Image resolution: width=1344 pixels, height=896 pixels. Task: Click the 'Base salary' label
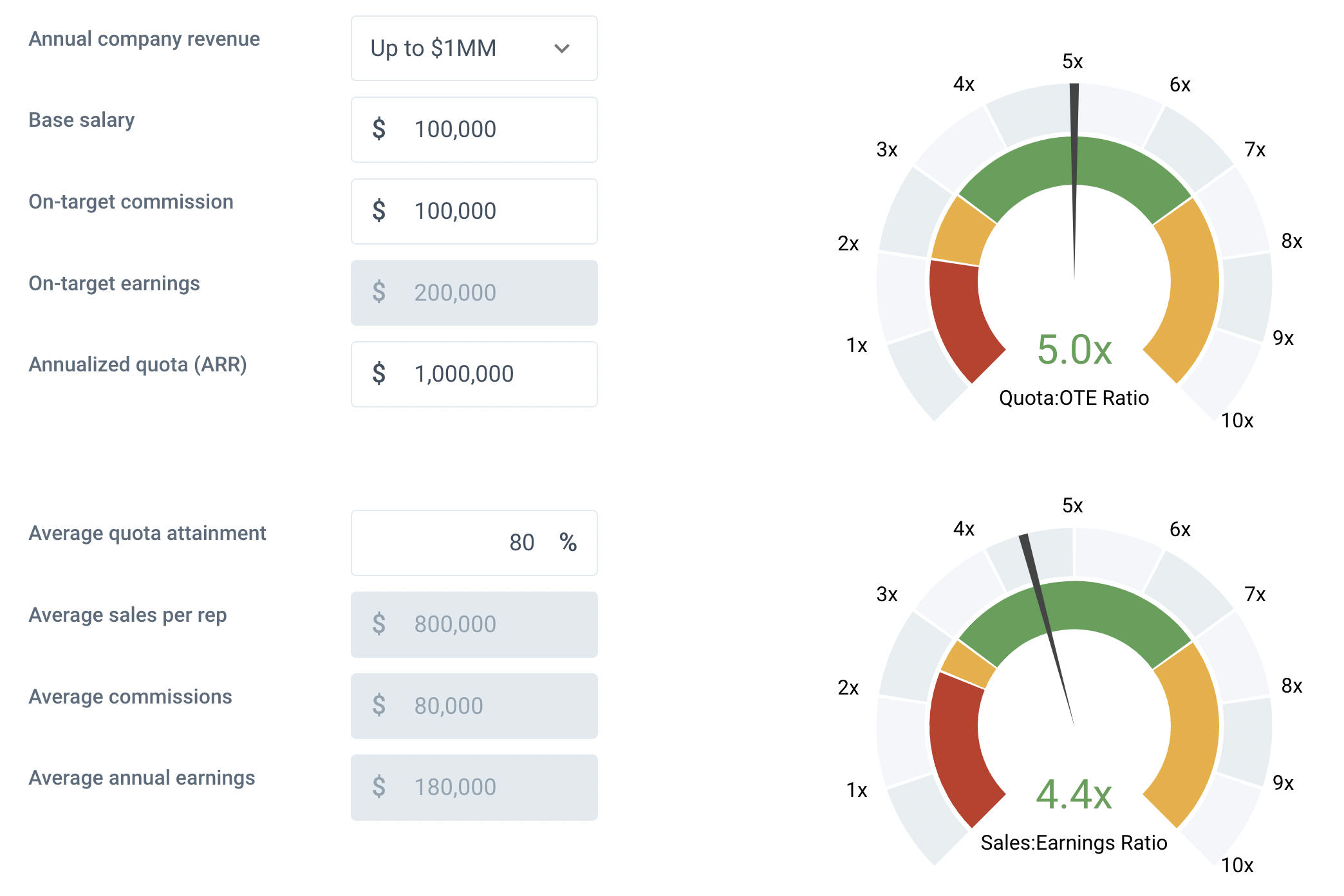tap(82, 120)
